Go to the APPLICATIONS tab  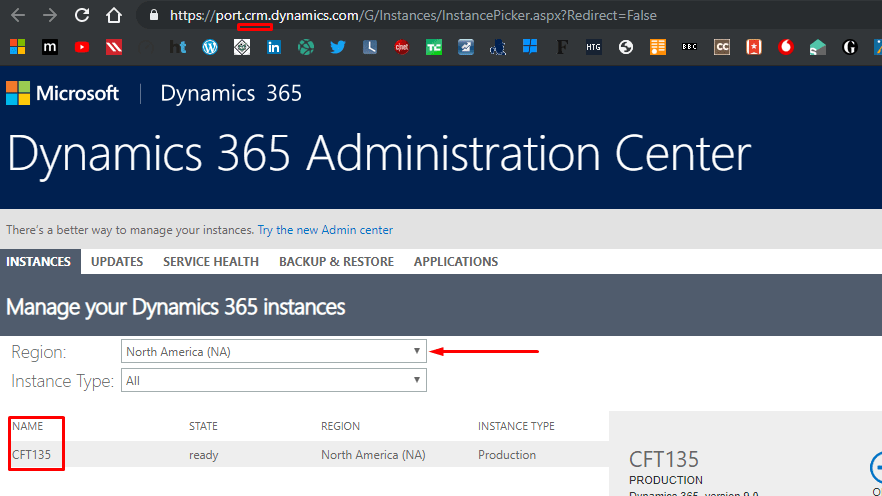456,261
